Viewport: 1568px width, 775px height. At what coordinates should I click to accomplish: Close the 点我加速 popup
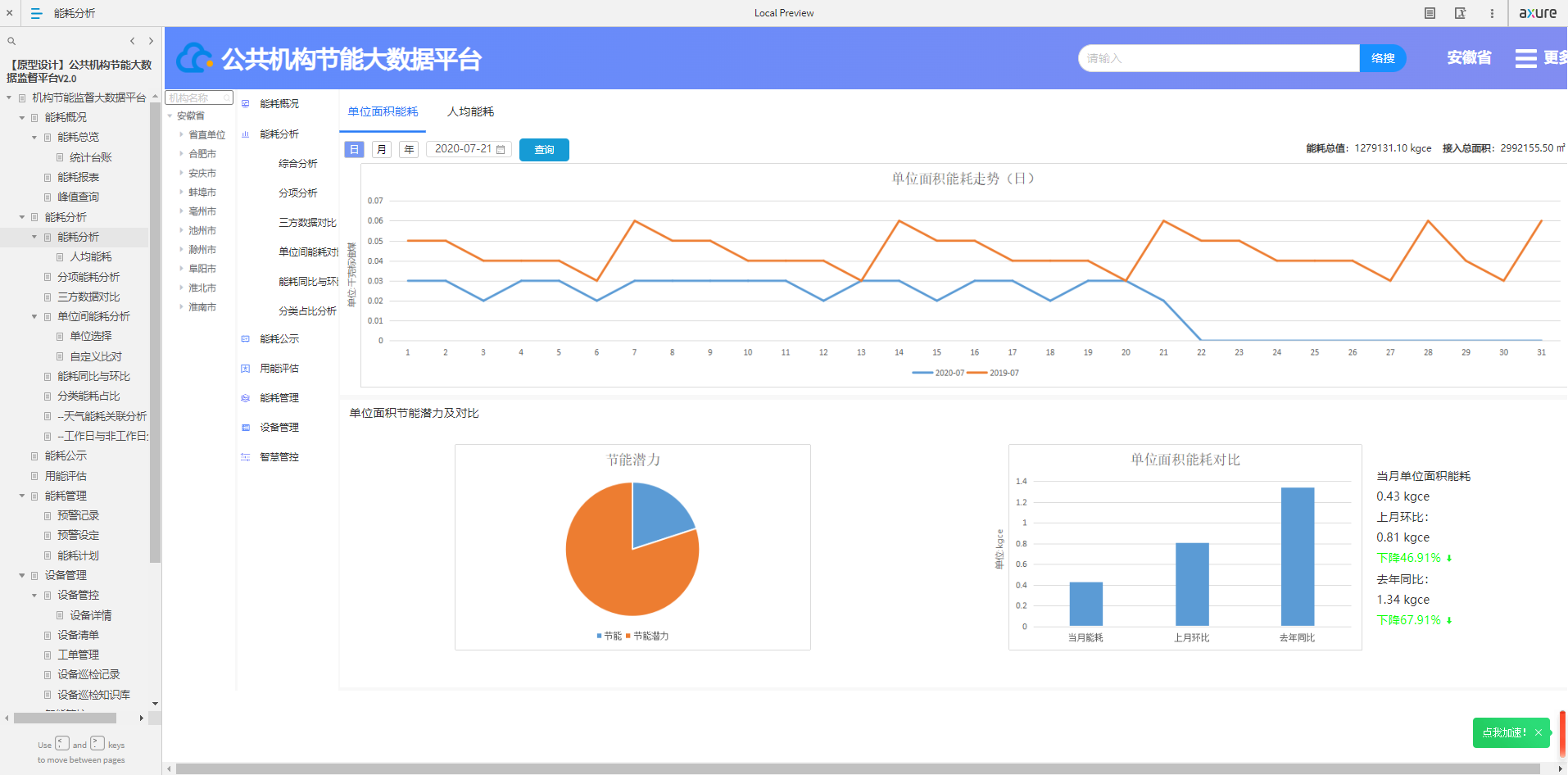pyautogui.click(x=1539, y=732)
